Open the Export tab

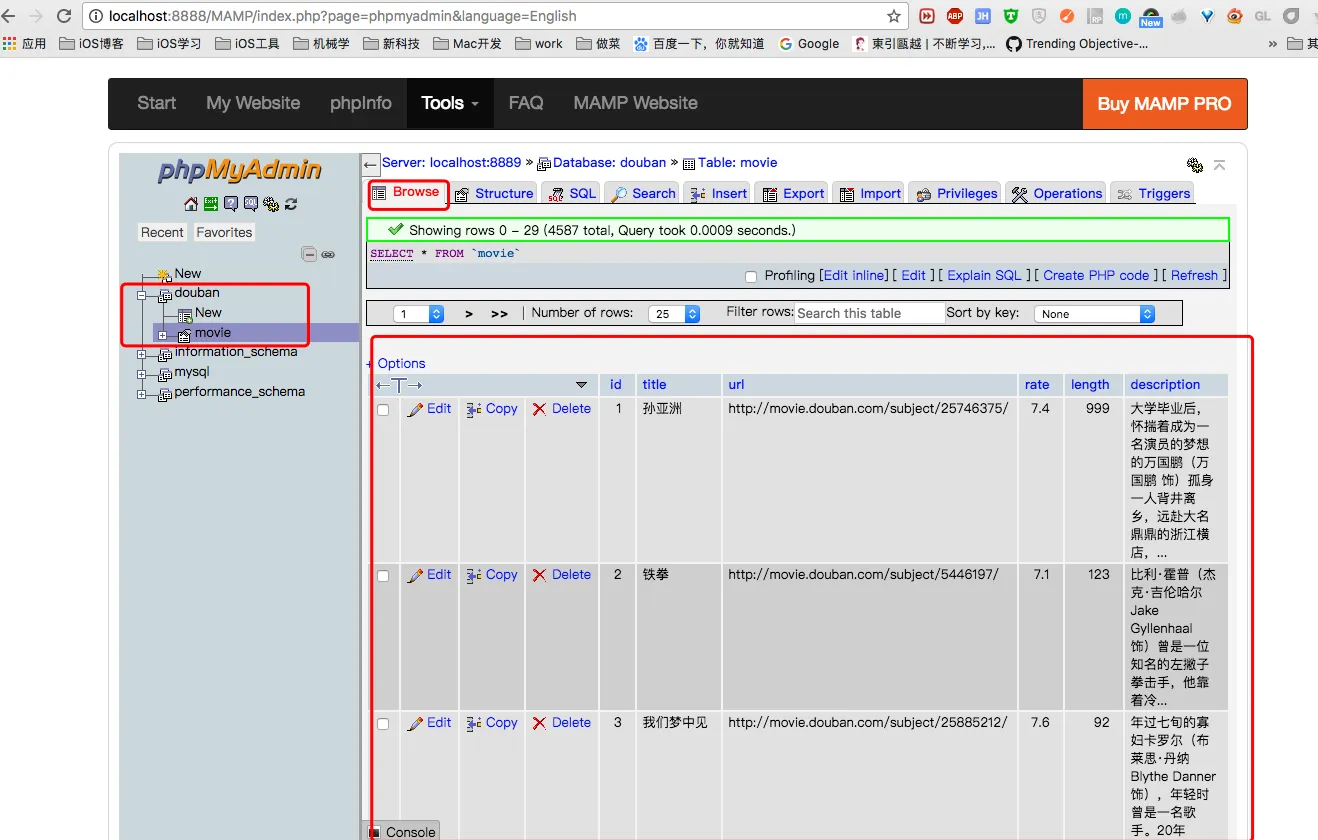click(793, 194)
